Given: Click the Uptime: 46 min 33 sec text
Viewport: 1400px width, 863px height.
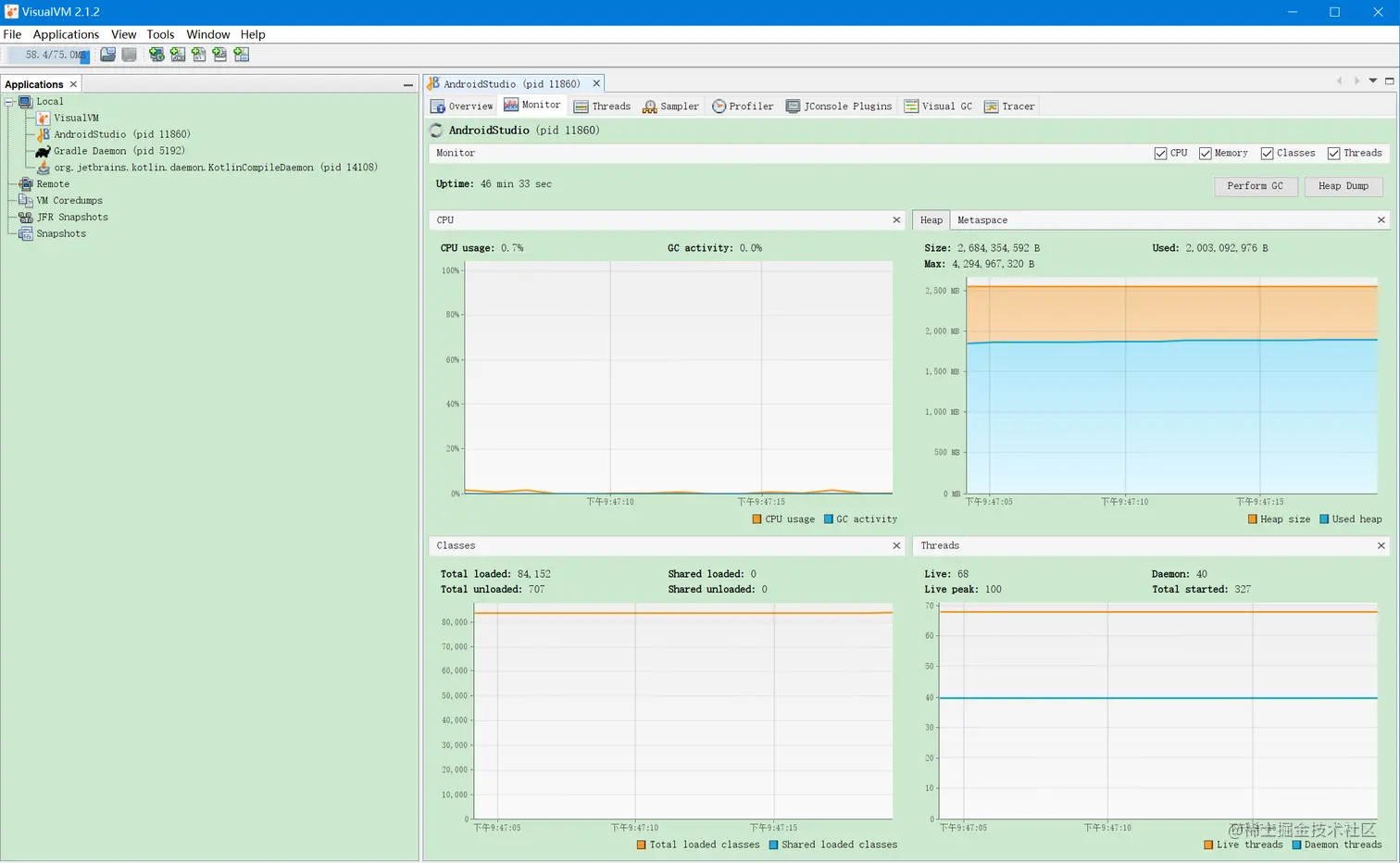Looking at the screenshot, I should [494, 184].
